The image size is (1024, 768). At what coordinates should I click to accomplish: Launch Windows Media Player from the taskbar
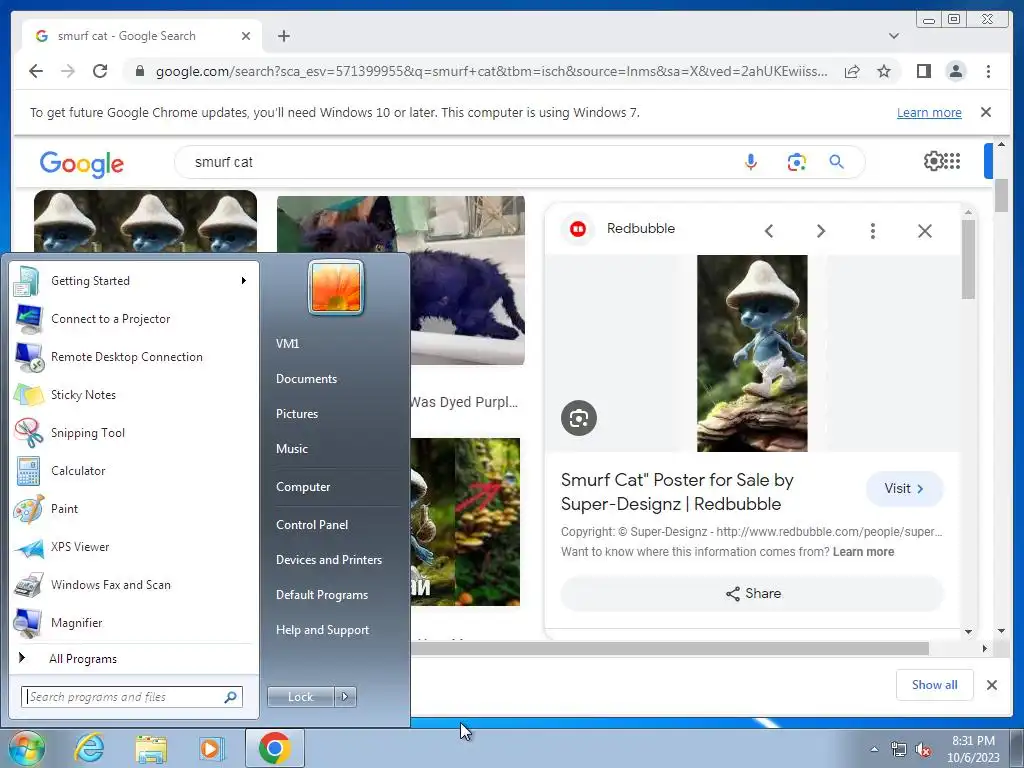[211, 748]
